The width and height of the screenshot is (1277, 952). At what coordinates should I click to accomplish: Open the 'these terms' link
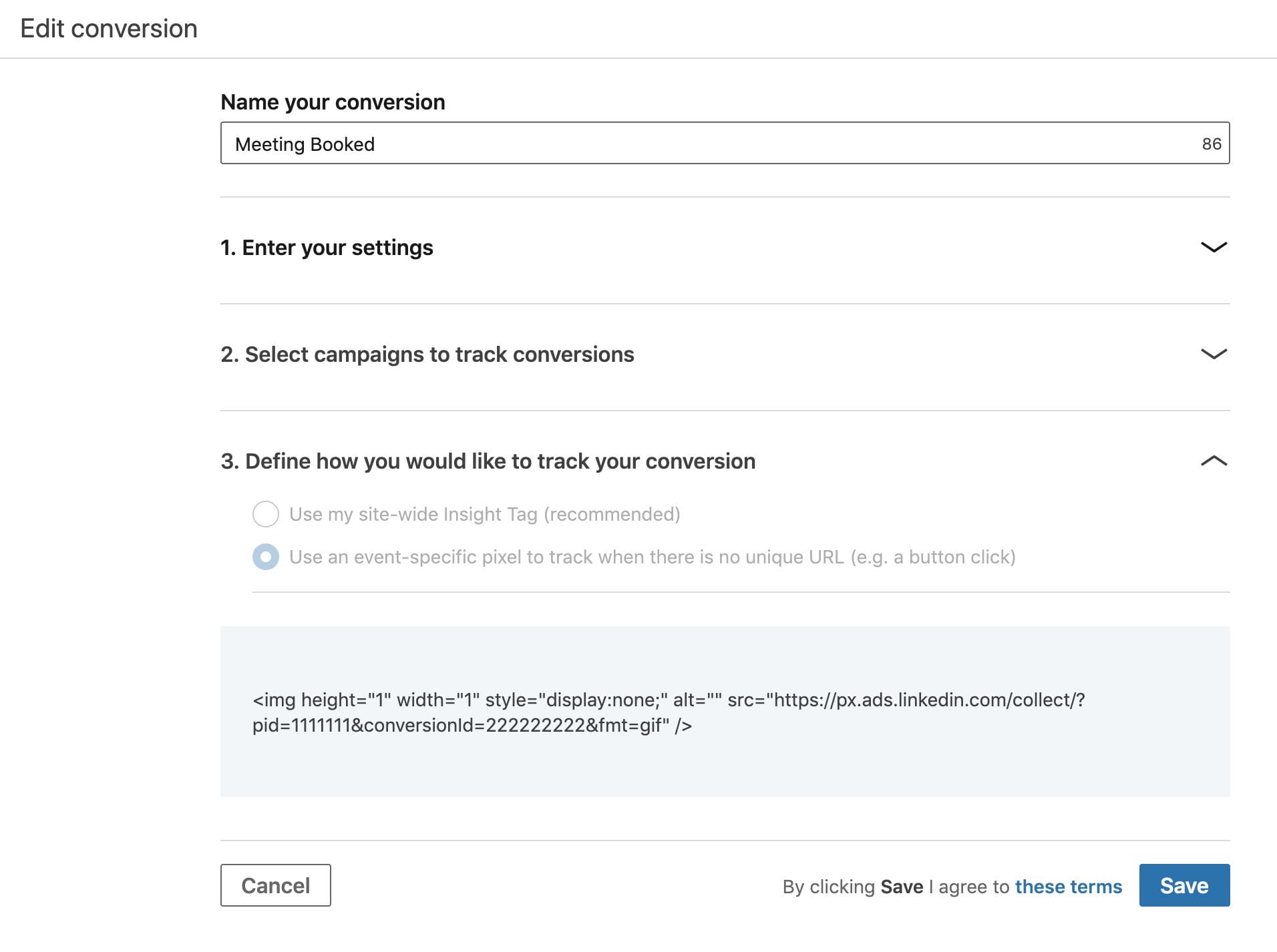[1069, 887]
